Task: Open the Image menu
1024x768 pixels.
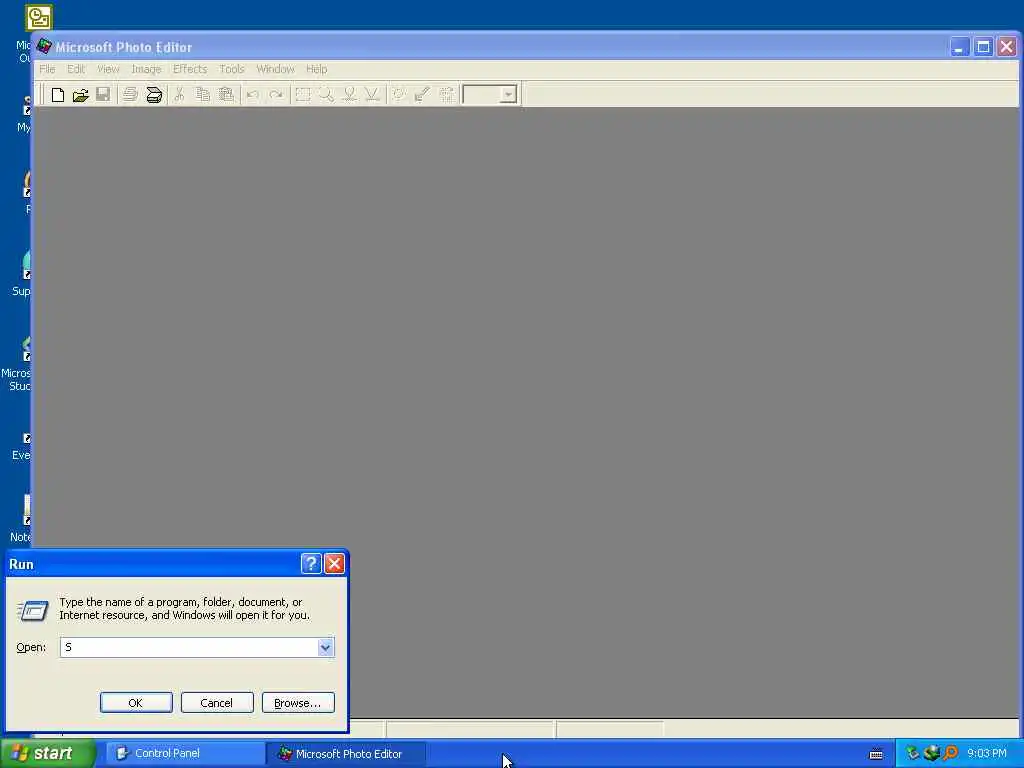Action: (146, 69)
